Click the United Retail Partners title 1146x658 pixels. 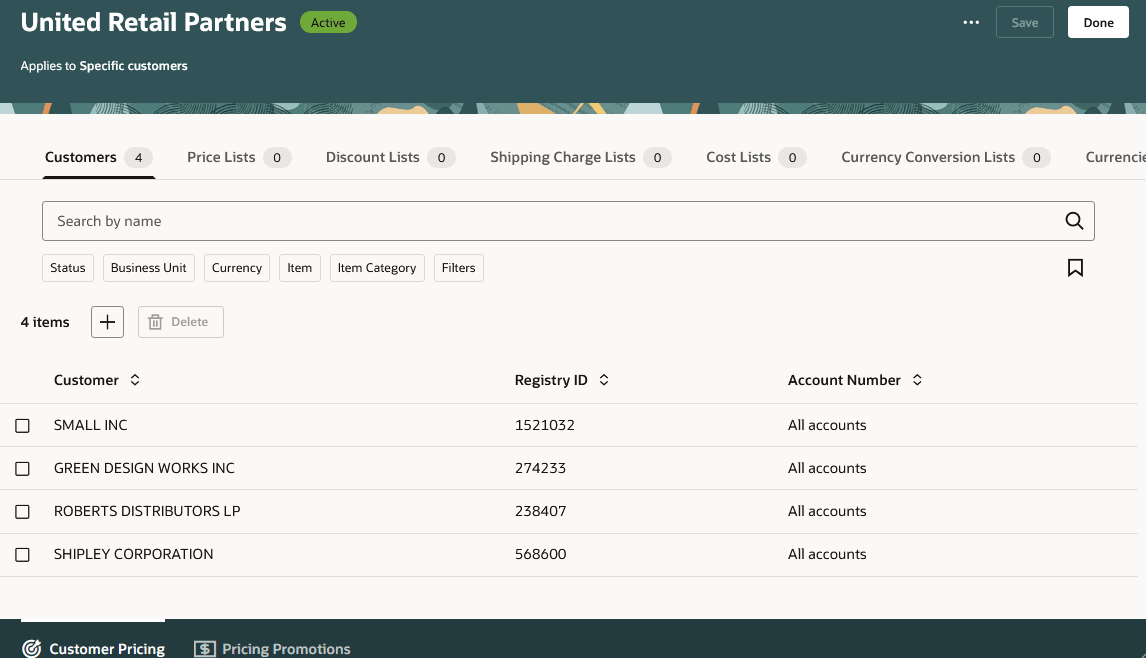pyautogui.click(x=153, y=22)
